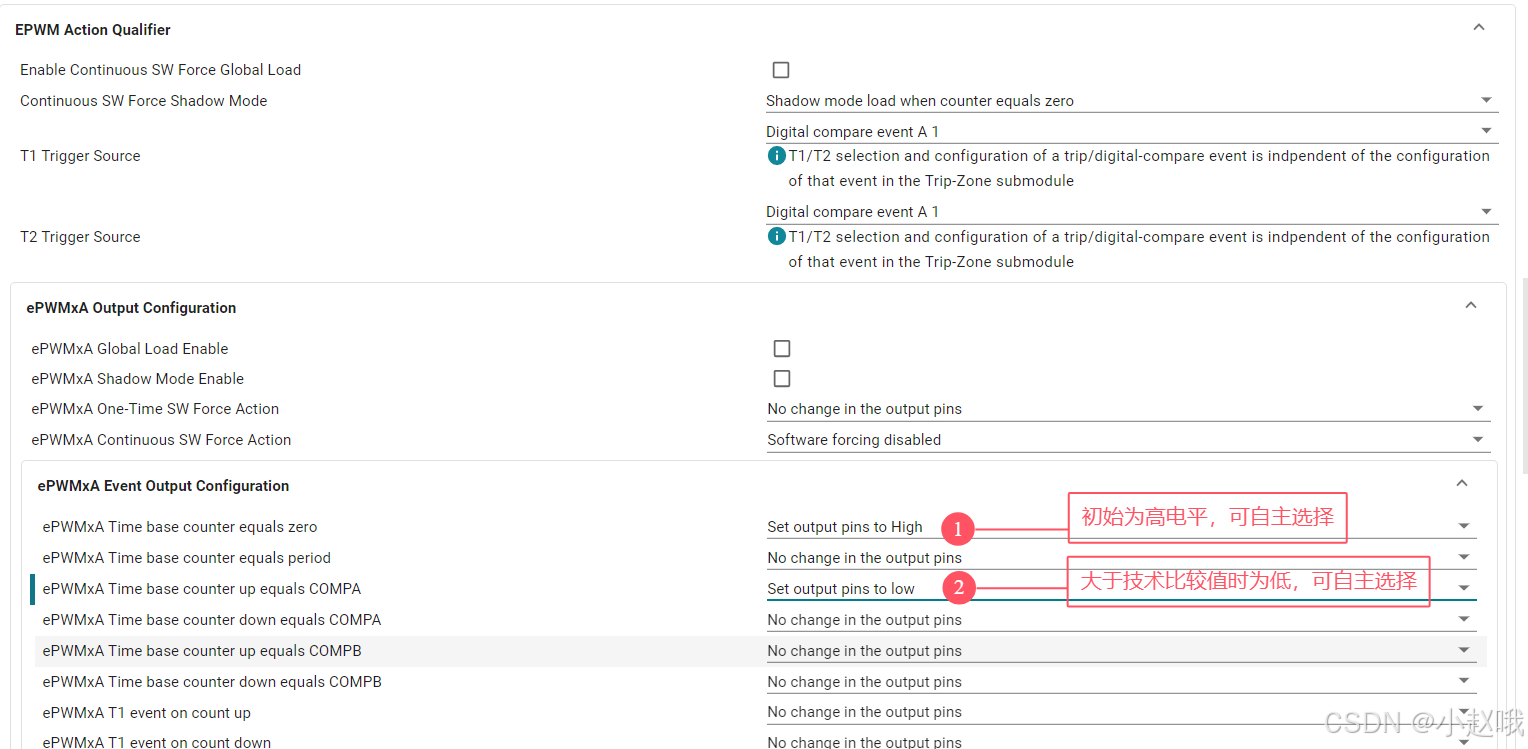The width and height of the screenshot is (1528, 749).
Task: Click the counter up equals COMPA label
Action: click(201, 589)
